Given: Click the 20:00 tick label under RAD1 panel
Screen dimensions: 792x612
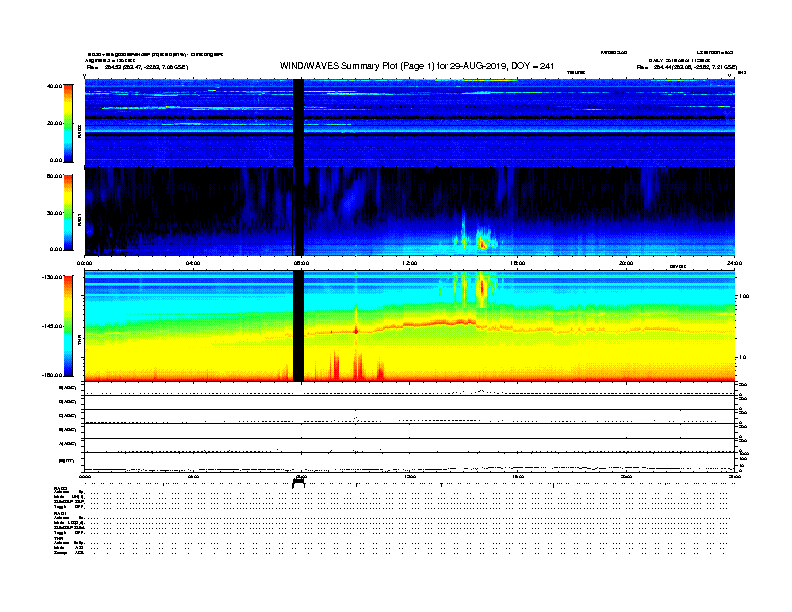Looking at the screenshot, I should click(626, 263).
